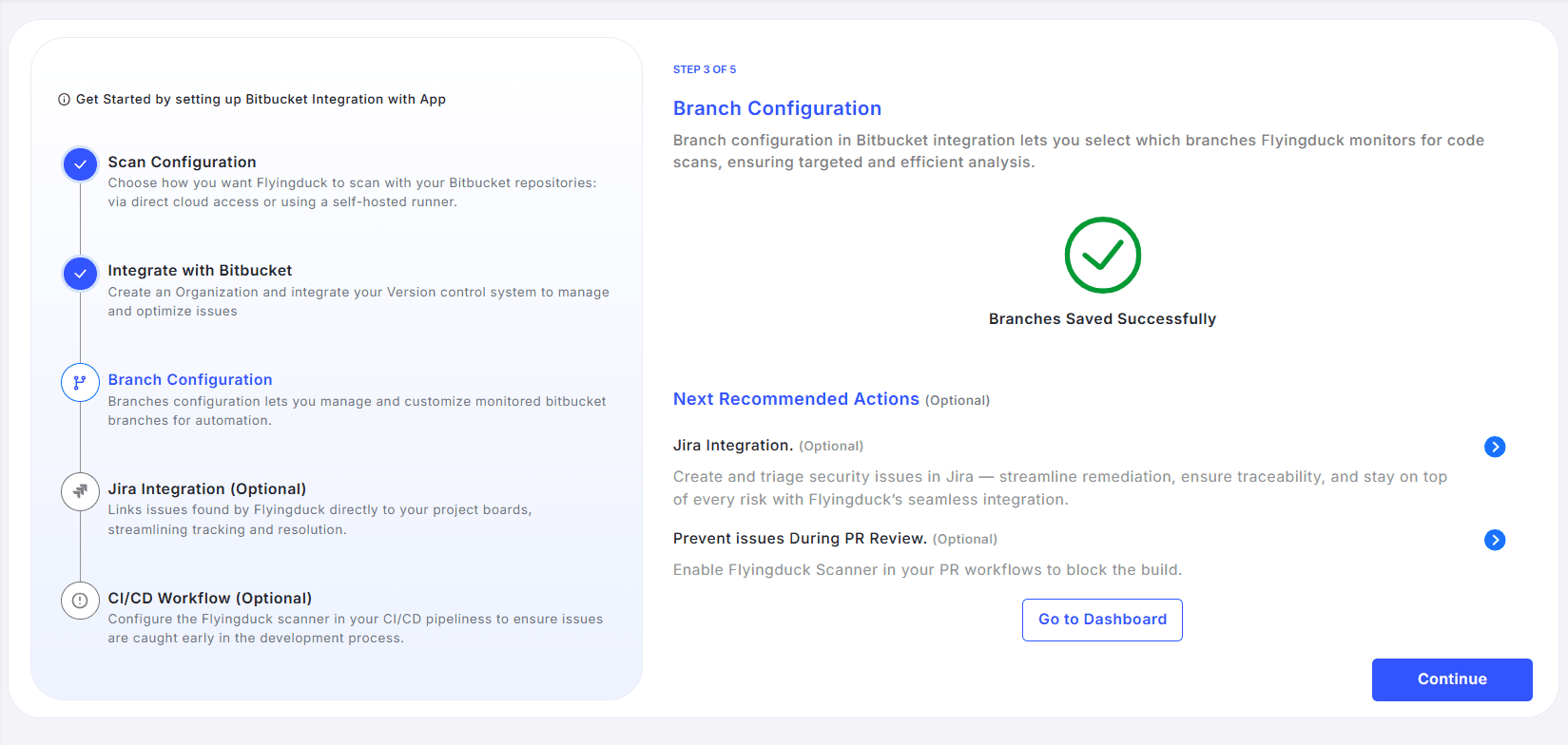Click the Next Recommended Actions heading

796,399
